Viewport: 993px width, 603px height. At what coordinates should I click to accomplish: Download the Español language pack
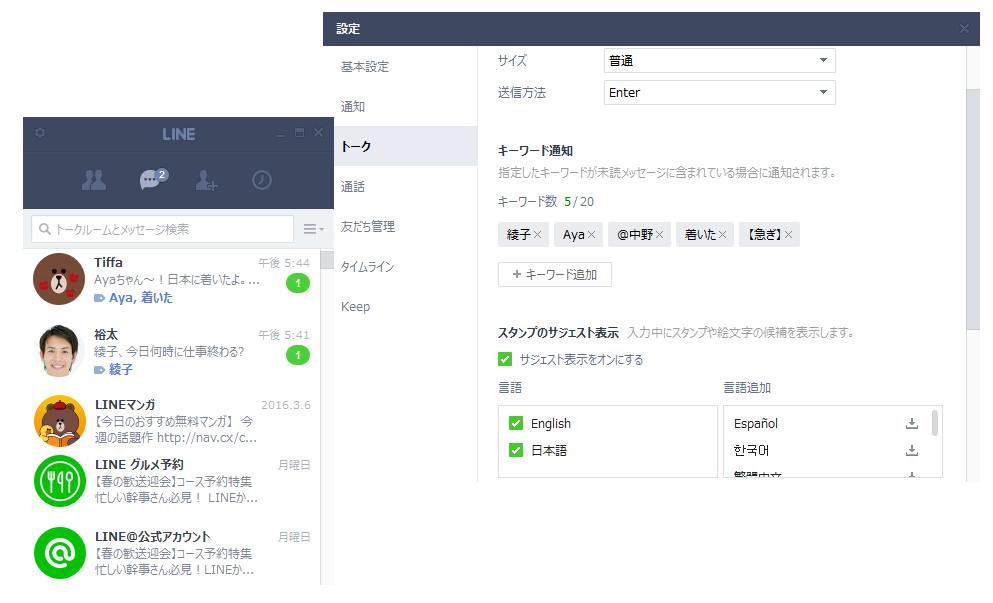coord(912,423)
